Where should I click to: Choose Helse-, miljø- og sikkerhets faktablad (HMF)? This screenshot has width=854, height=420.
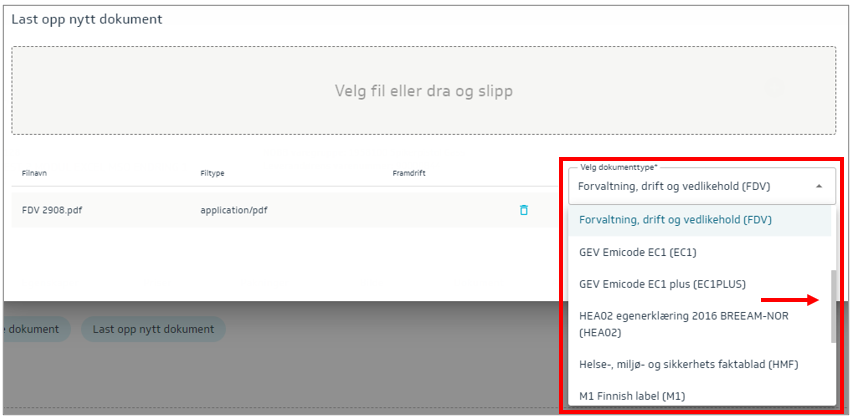688,364
